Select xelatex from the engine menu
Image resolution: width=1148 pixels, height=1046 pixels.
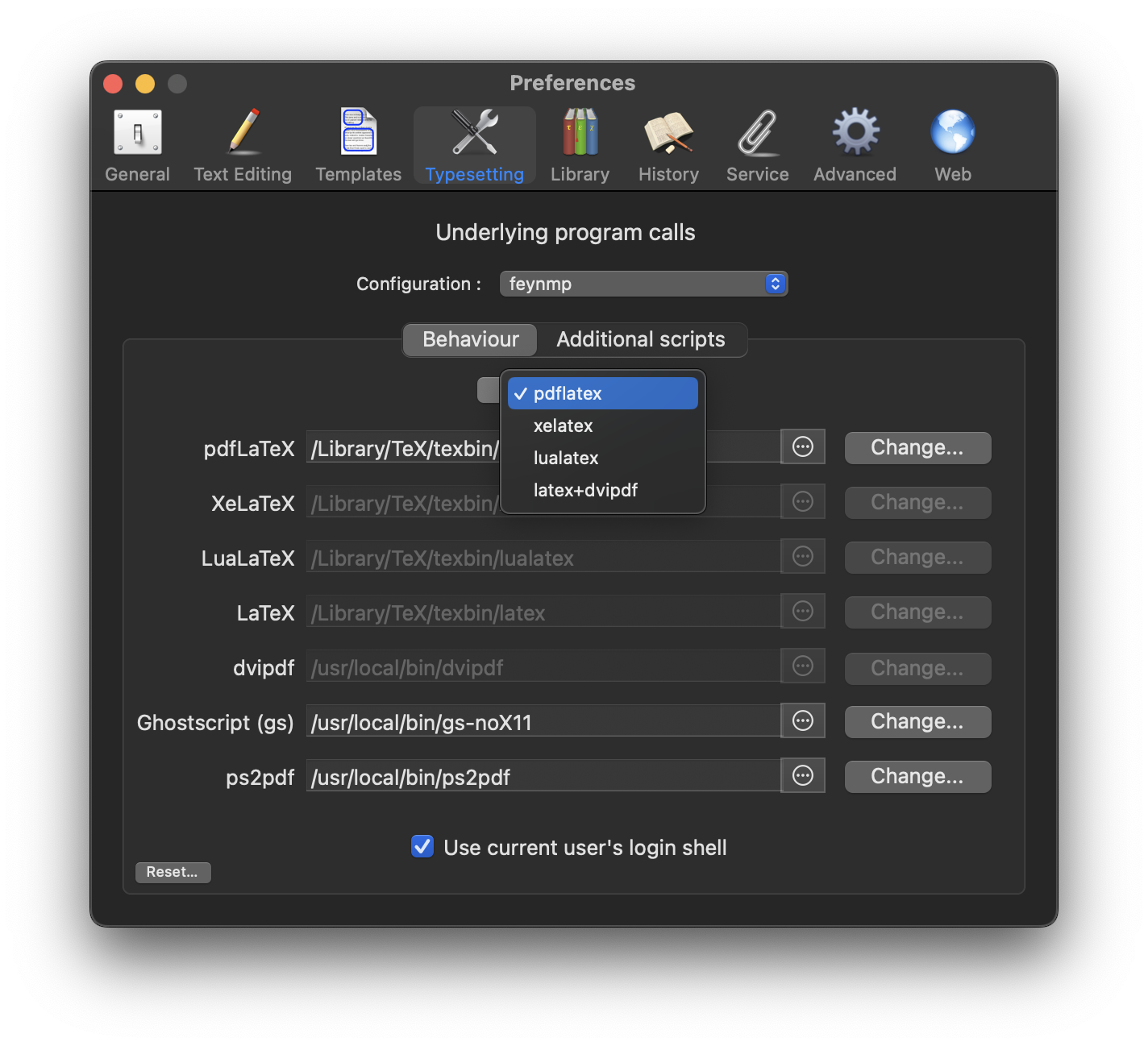point(563,425)
